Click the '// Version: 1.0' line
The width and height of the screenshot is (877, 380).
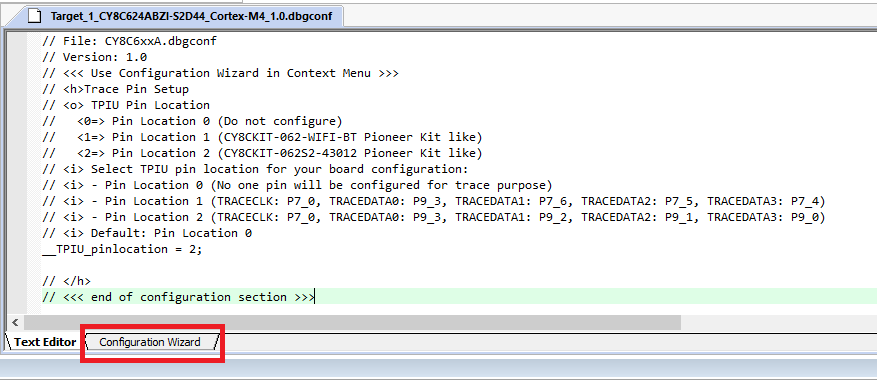click(95, 57)
